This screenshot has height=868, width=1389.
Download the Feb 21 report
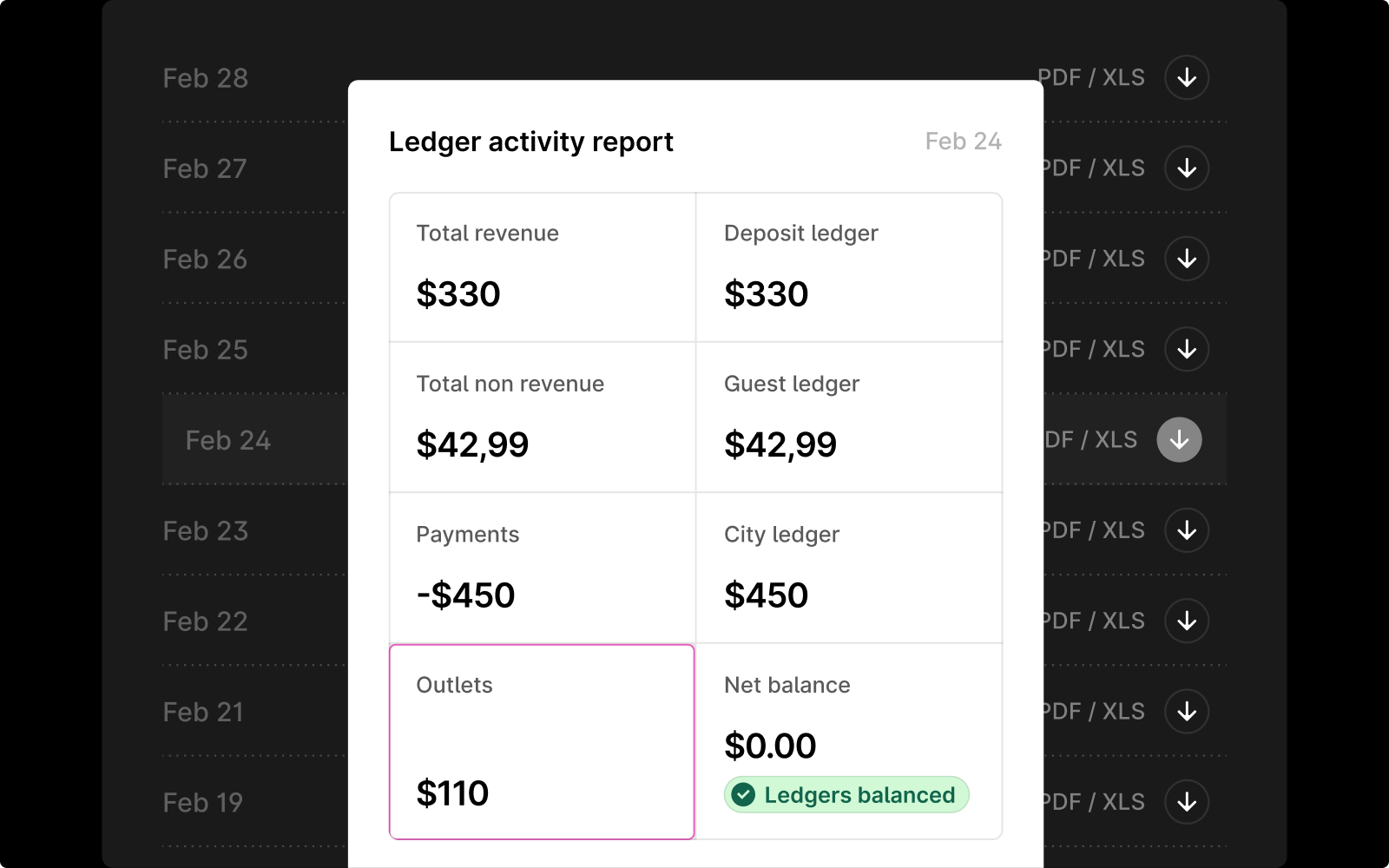click(1187, 712)
